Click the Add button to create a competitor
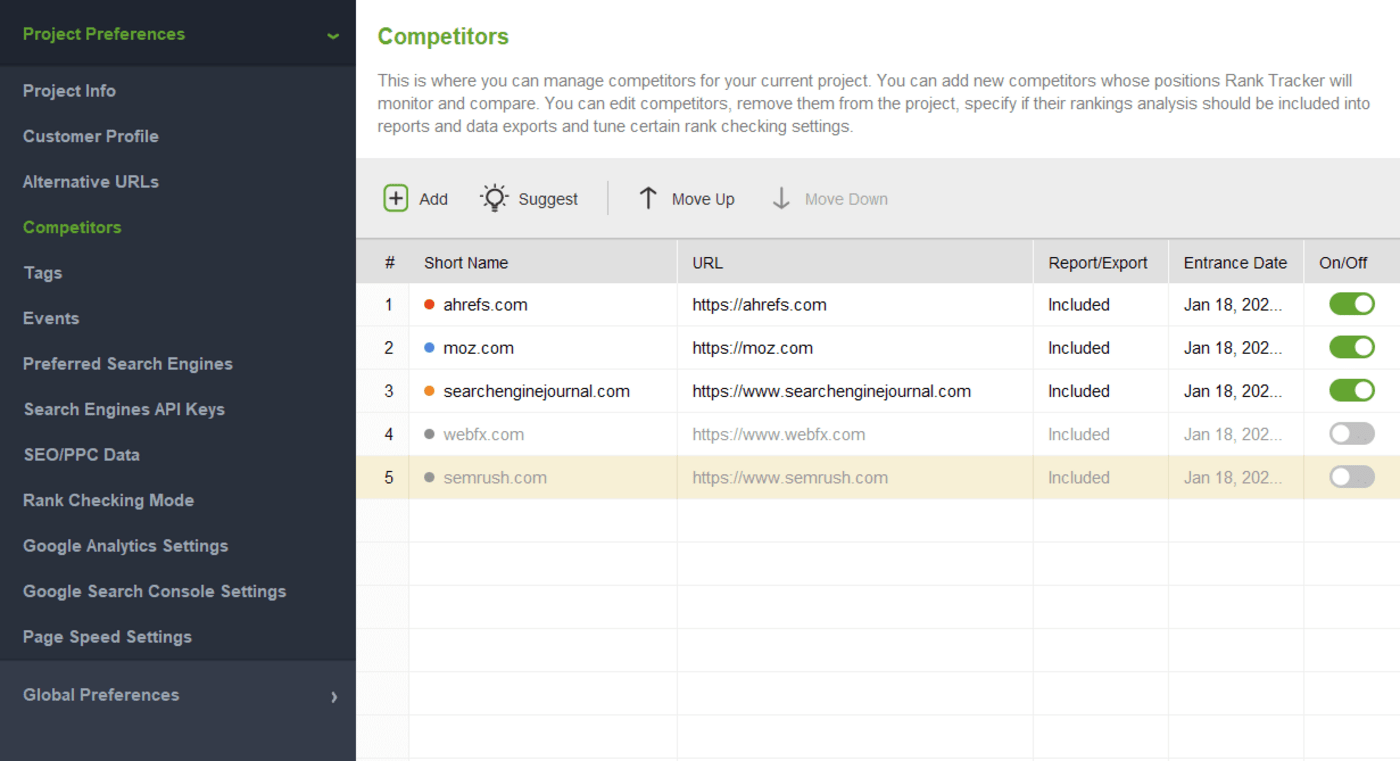 [x=415, y=198]
